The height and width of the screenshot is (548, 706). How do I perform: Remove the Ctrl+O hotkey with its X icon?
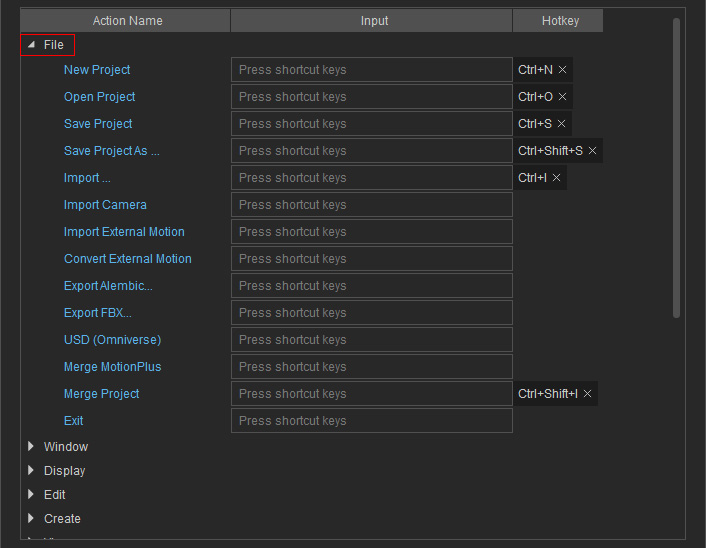pos(562,97)
